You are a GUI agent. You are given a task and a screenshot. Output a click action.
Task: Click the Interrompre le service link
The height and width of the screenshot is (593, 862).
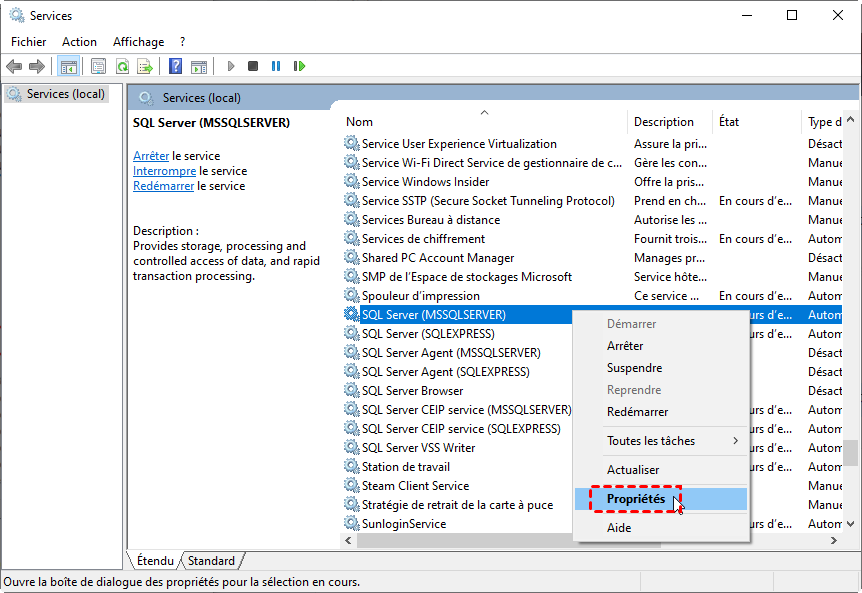164,171
